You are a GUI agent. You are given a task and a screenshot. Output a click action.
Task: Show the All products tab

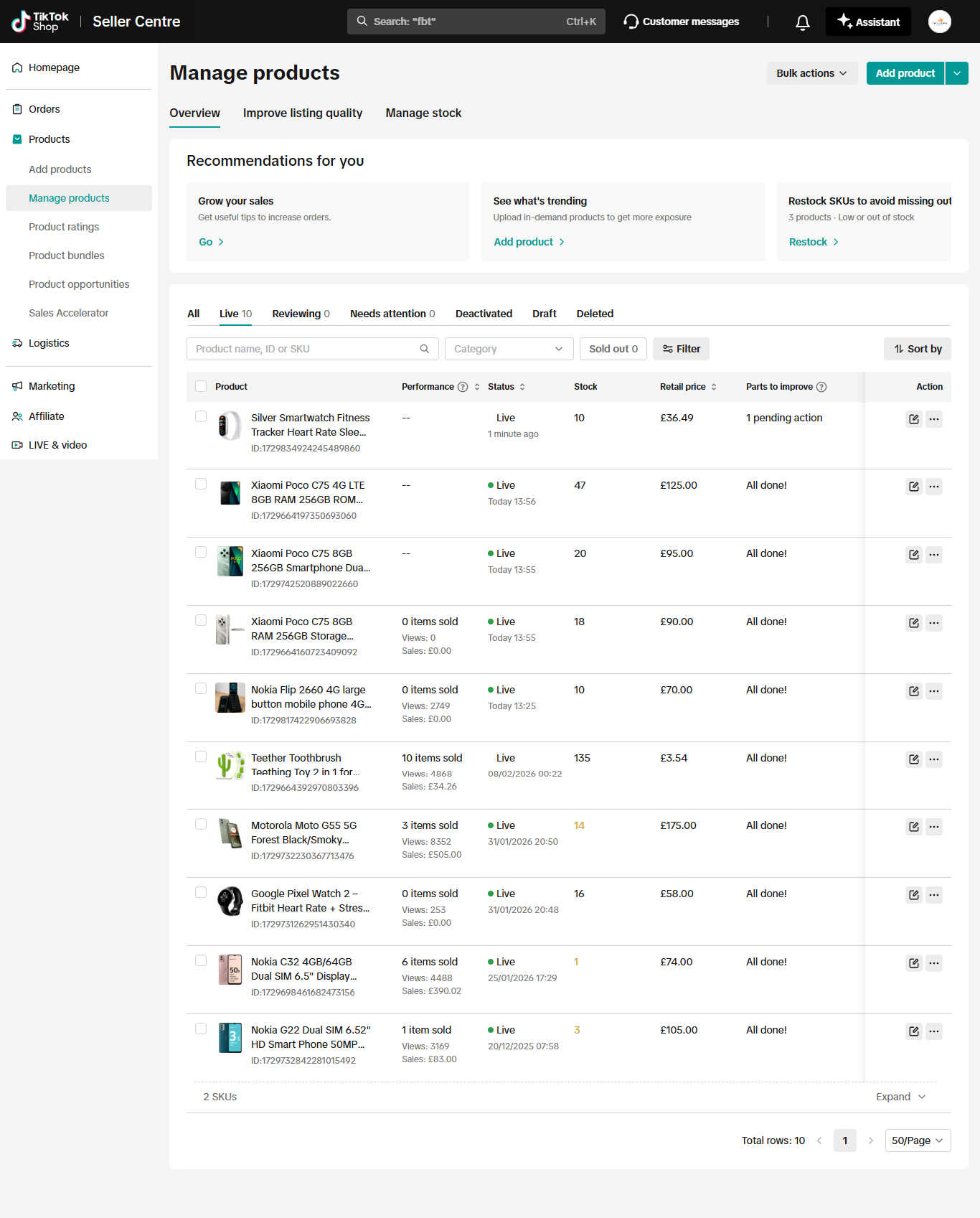pos(194,314)
